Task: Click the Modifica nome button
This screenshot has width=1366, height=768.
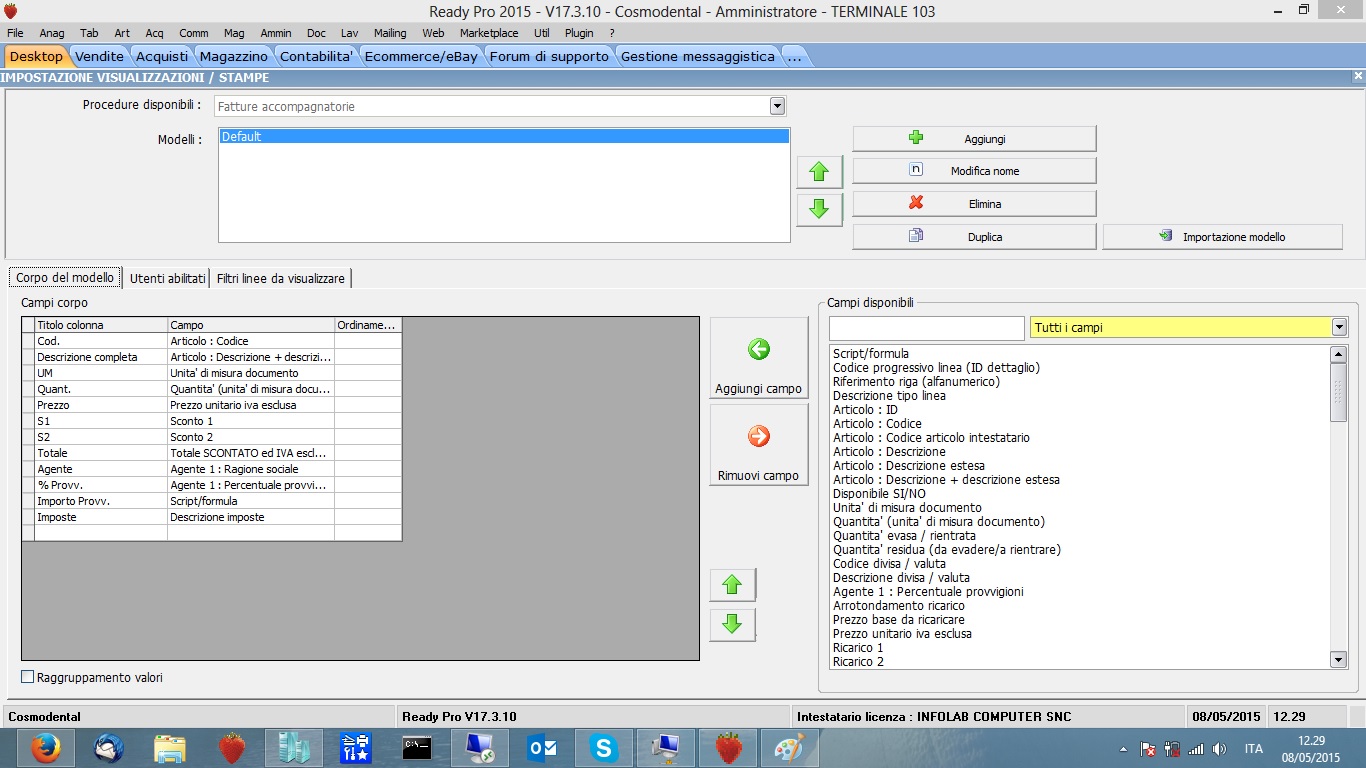Action: (974, 171)
